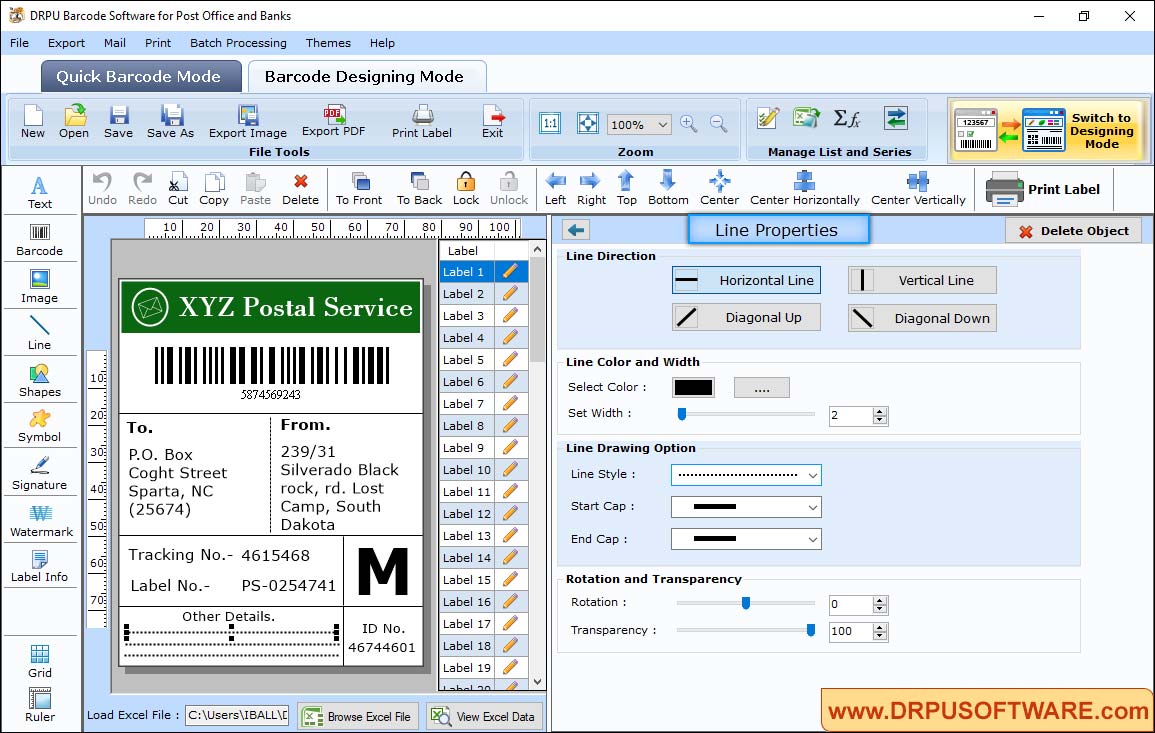
Task: Select the Text tool in sidebar
Action: point(40,193)
